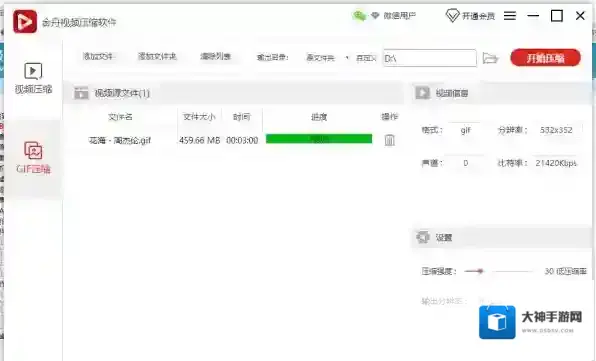Click the red app logo icon
The image size is (596, 361).
tap(25, 22)
